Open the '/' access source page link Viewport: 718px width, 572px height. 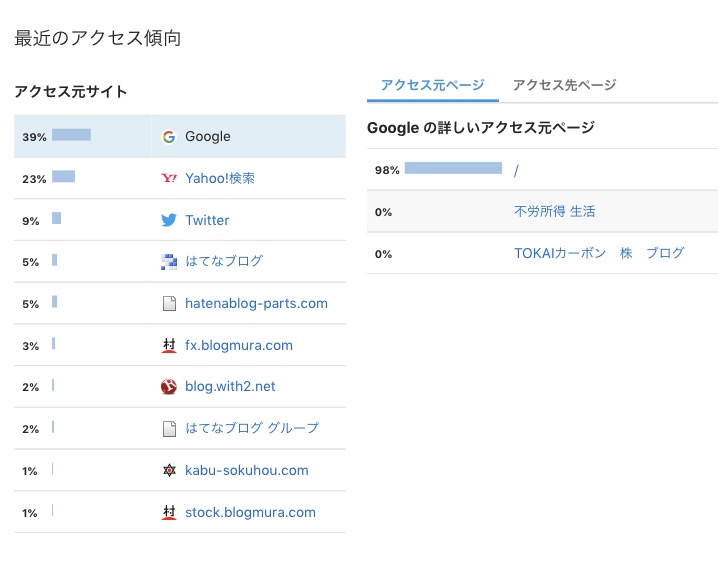516,170
